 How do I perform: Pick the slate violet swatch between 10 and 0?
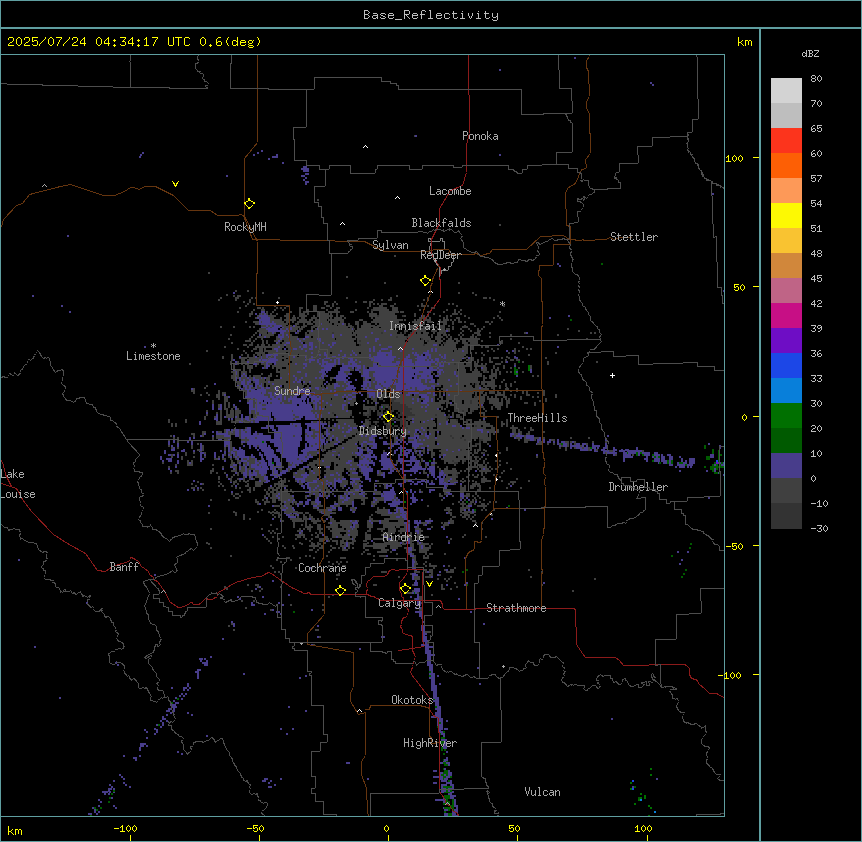[x=786, y=466]
